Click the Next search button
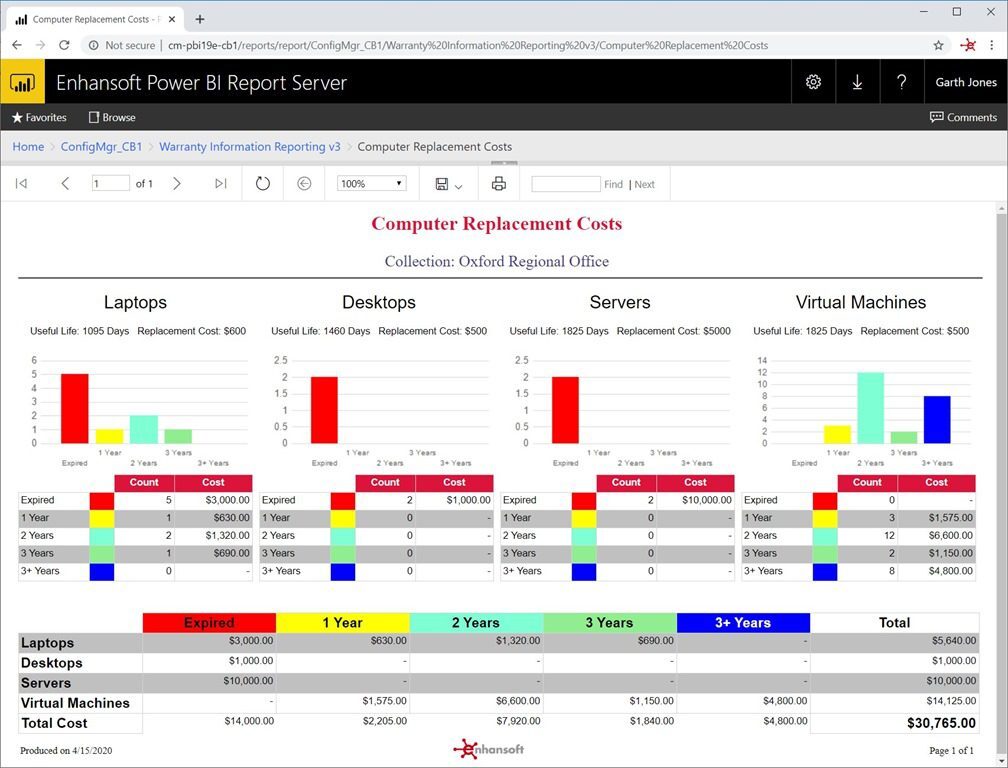 point(645,183)
